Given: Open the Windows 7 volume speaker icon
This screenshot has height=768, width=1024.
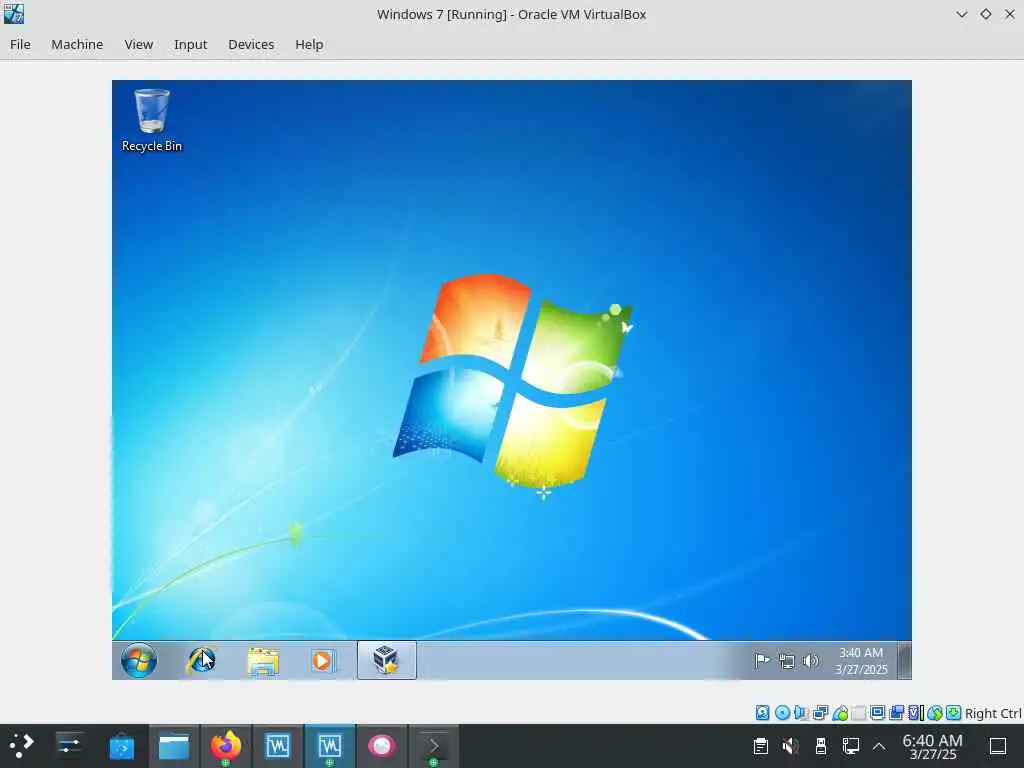Looking at the screenshot, I should (x=810, y=661).
